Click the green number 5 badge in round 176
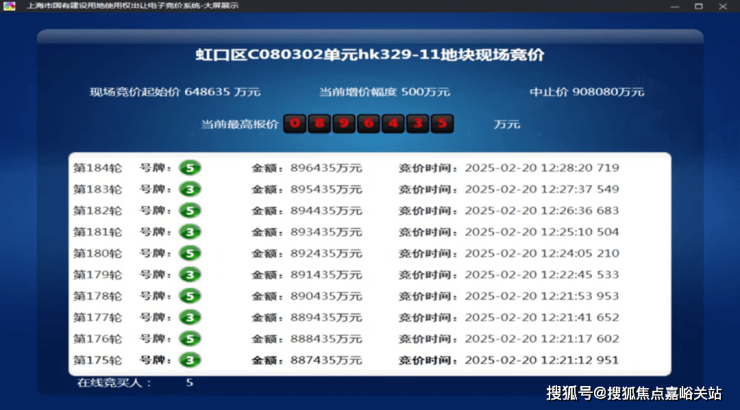The image size is (740, 410). (x=190, y=339)
